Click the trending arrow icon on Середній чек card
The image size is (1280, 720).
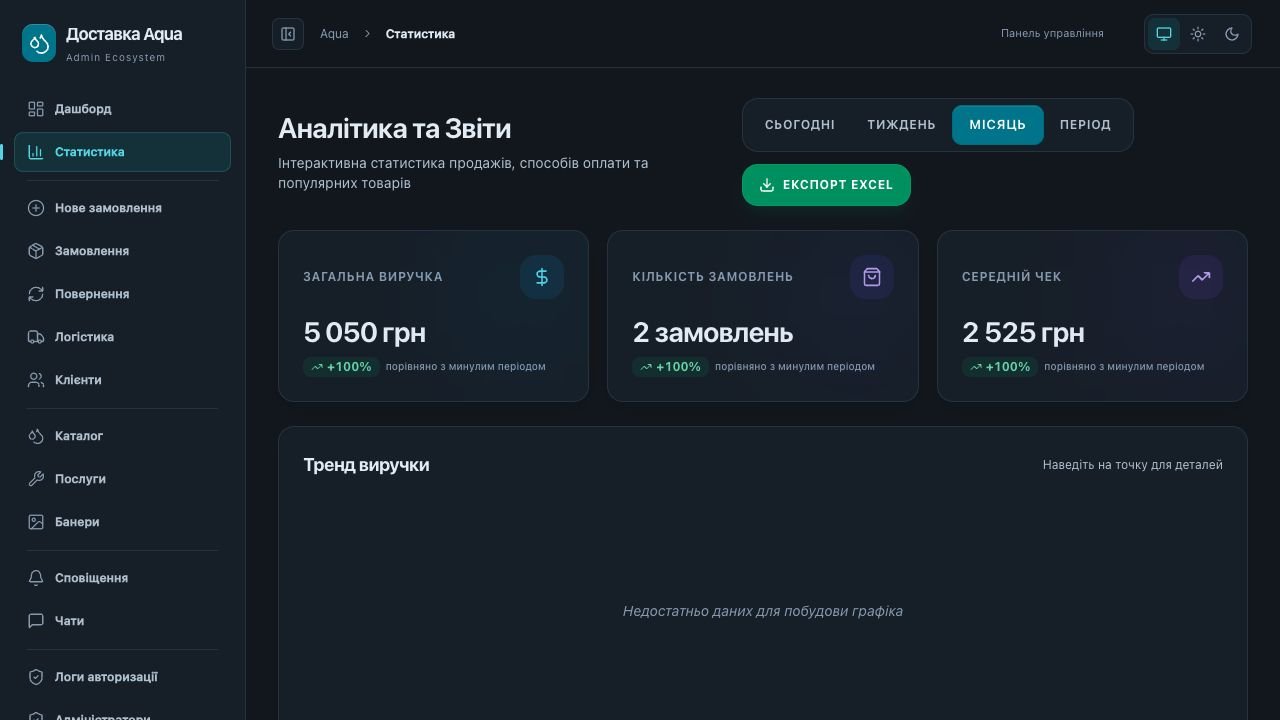pyautogui.click(x=1201, y=277)
